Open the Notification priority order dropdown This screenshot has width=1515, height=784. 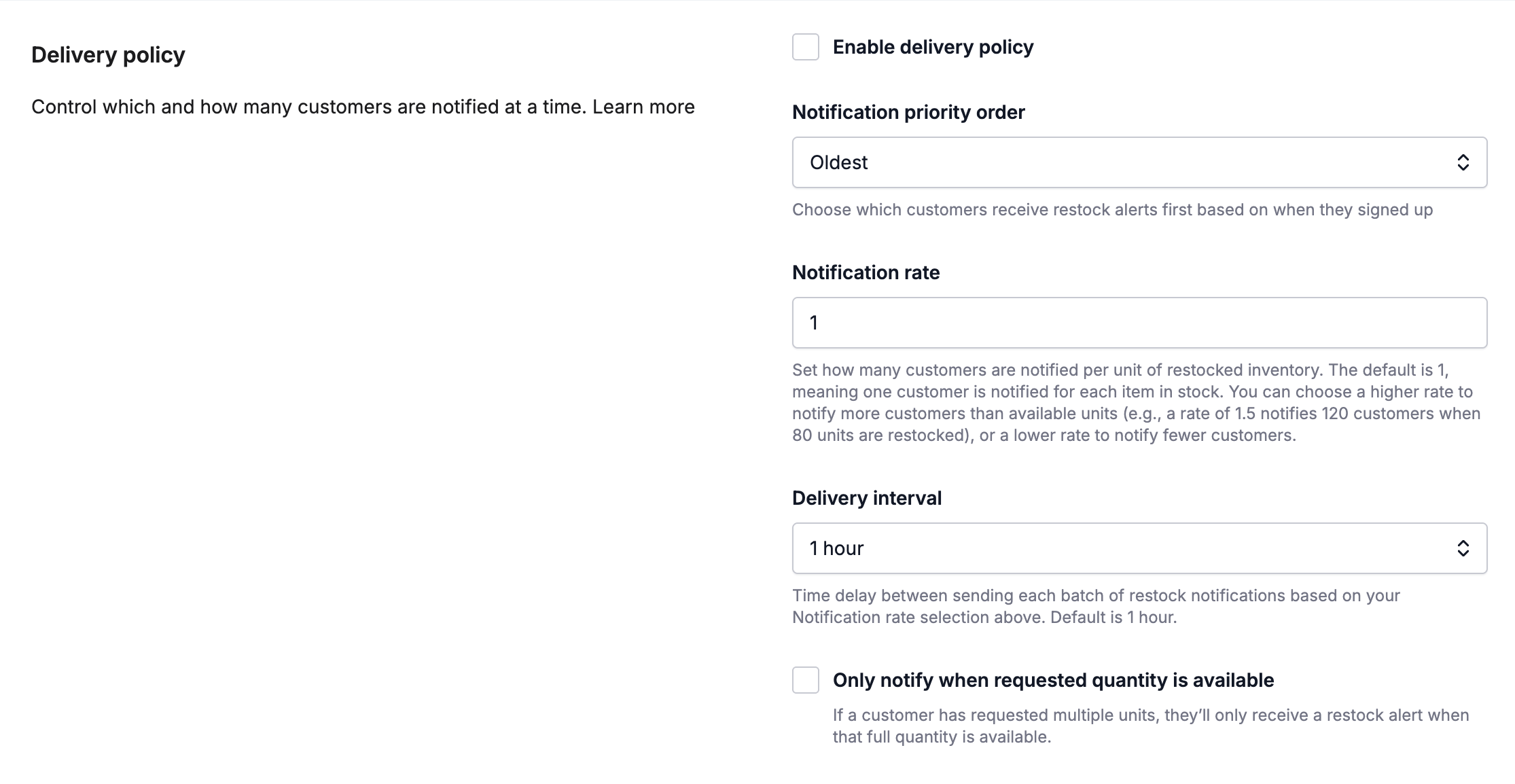(x=1139, y=162)
